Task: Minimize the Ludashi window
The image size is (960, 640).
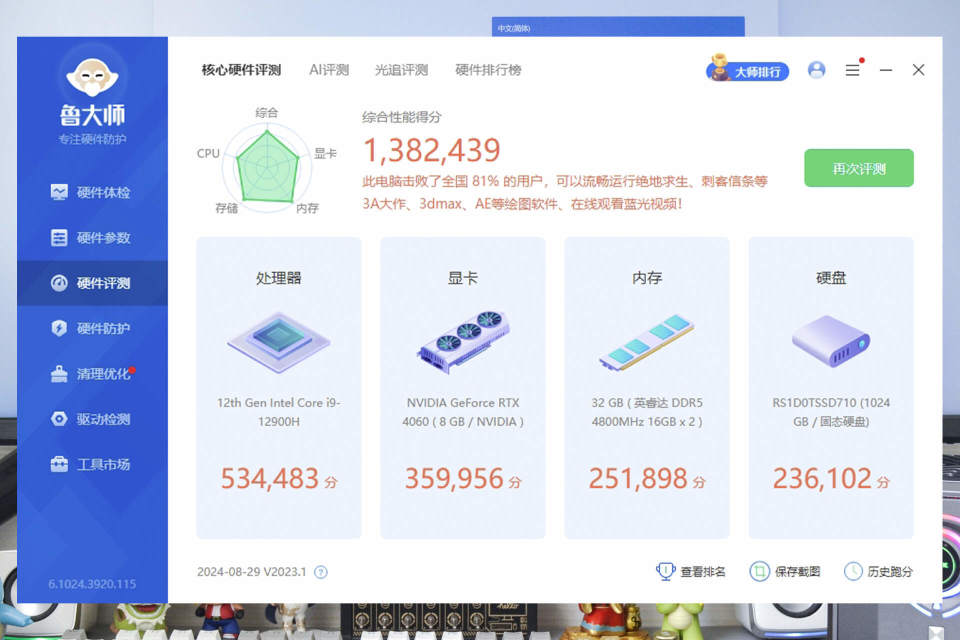Action: pos(885,70)
